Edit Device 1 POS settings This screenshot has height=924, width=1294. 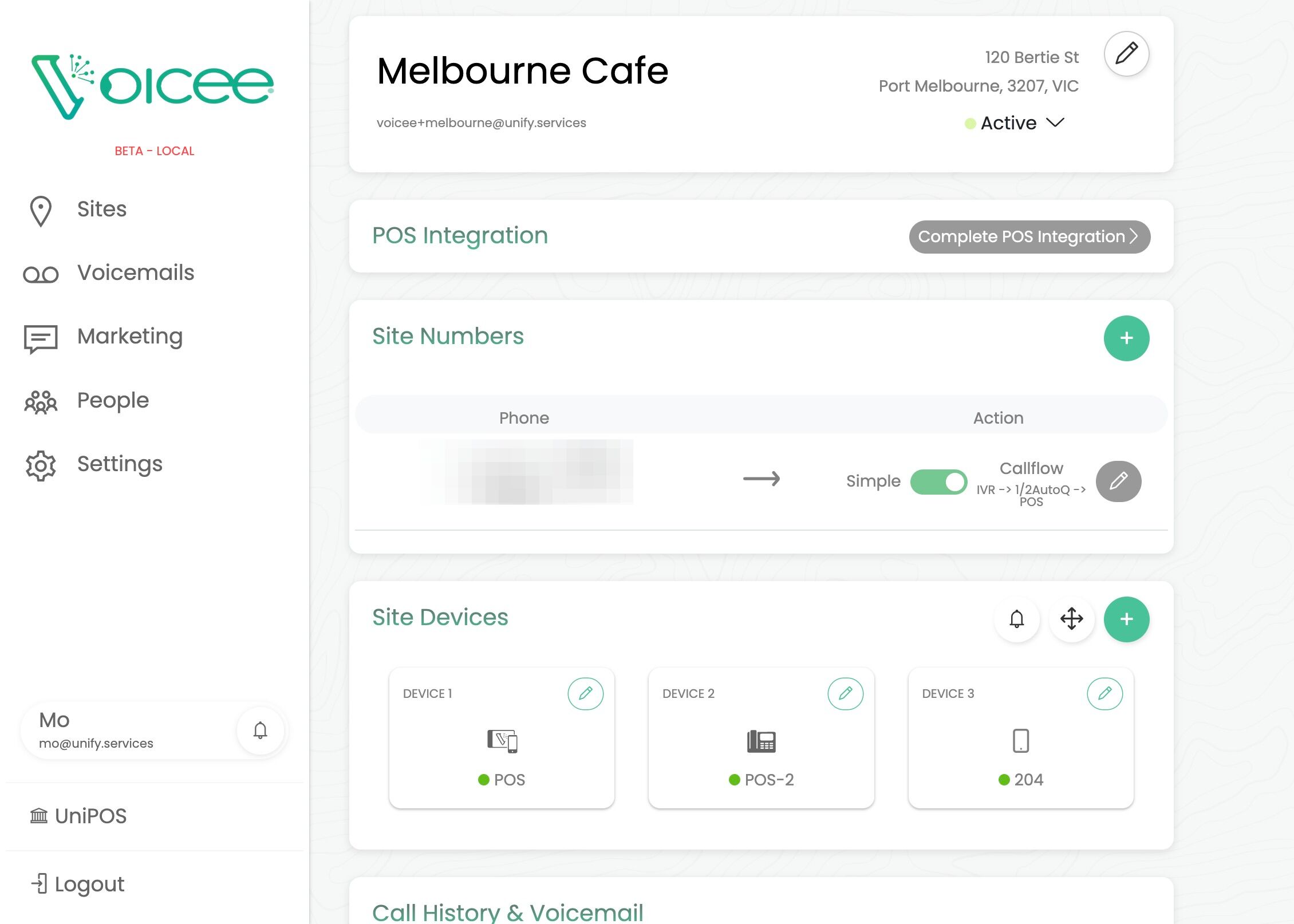585,693
